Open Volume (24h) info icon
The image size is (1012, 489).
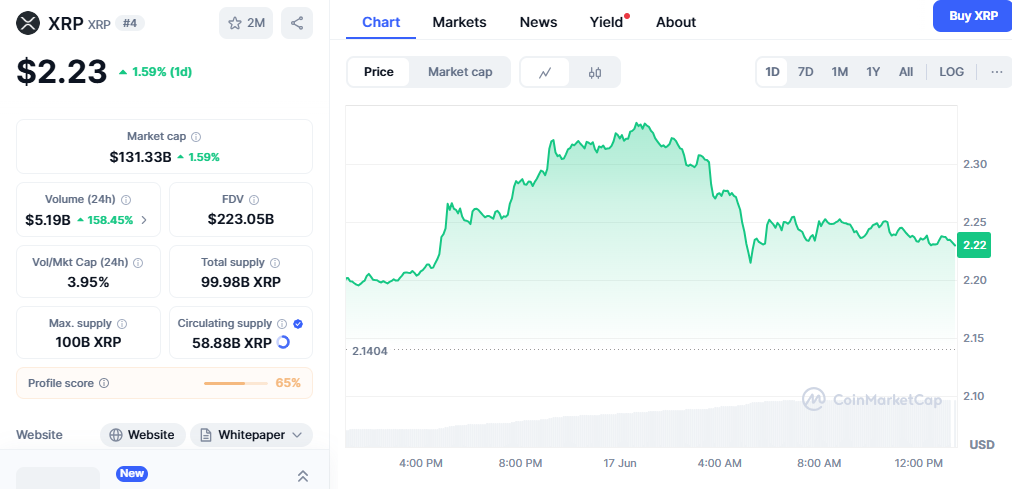[x=126, y=199]
